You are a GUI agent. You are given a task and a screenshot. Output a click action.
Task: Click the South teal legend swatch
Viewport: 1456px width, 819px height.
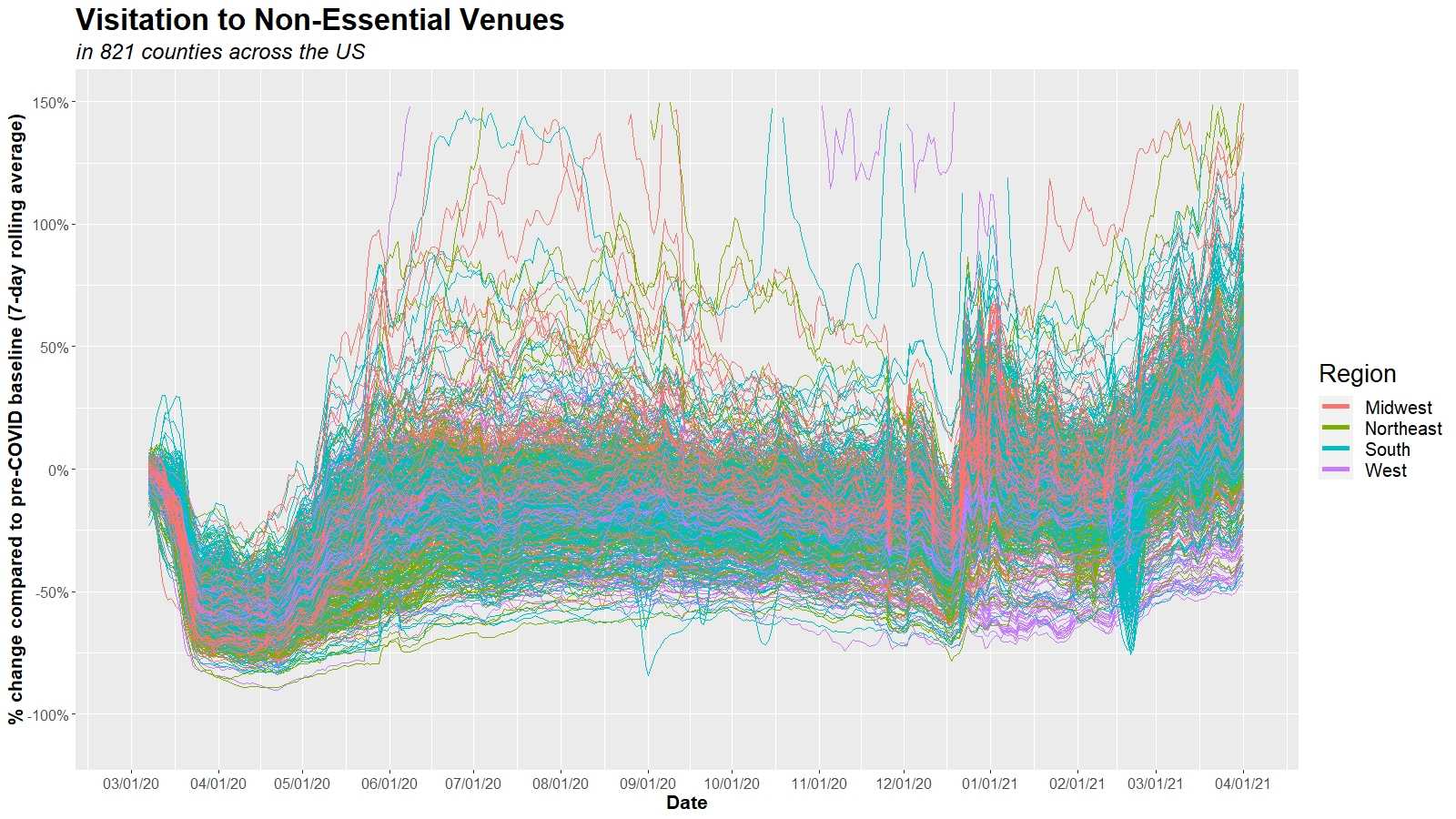[x=1336, y=449]
